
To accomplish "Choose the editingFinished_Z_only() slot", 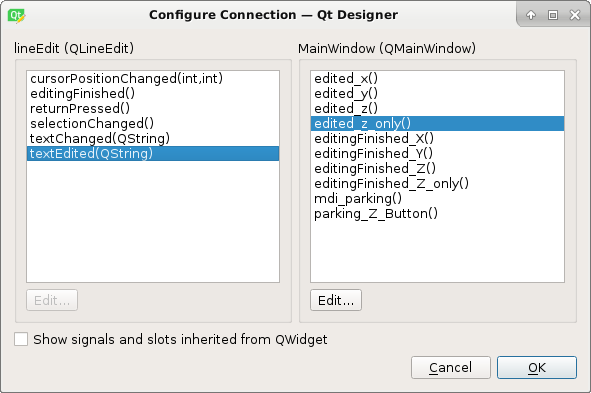I will click(437, 184).
